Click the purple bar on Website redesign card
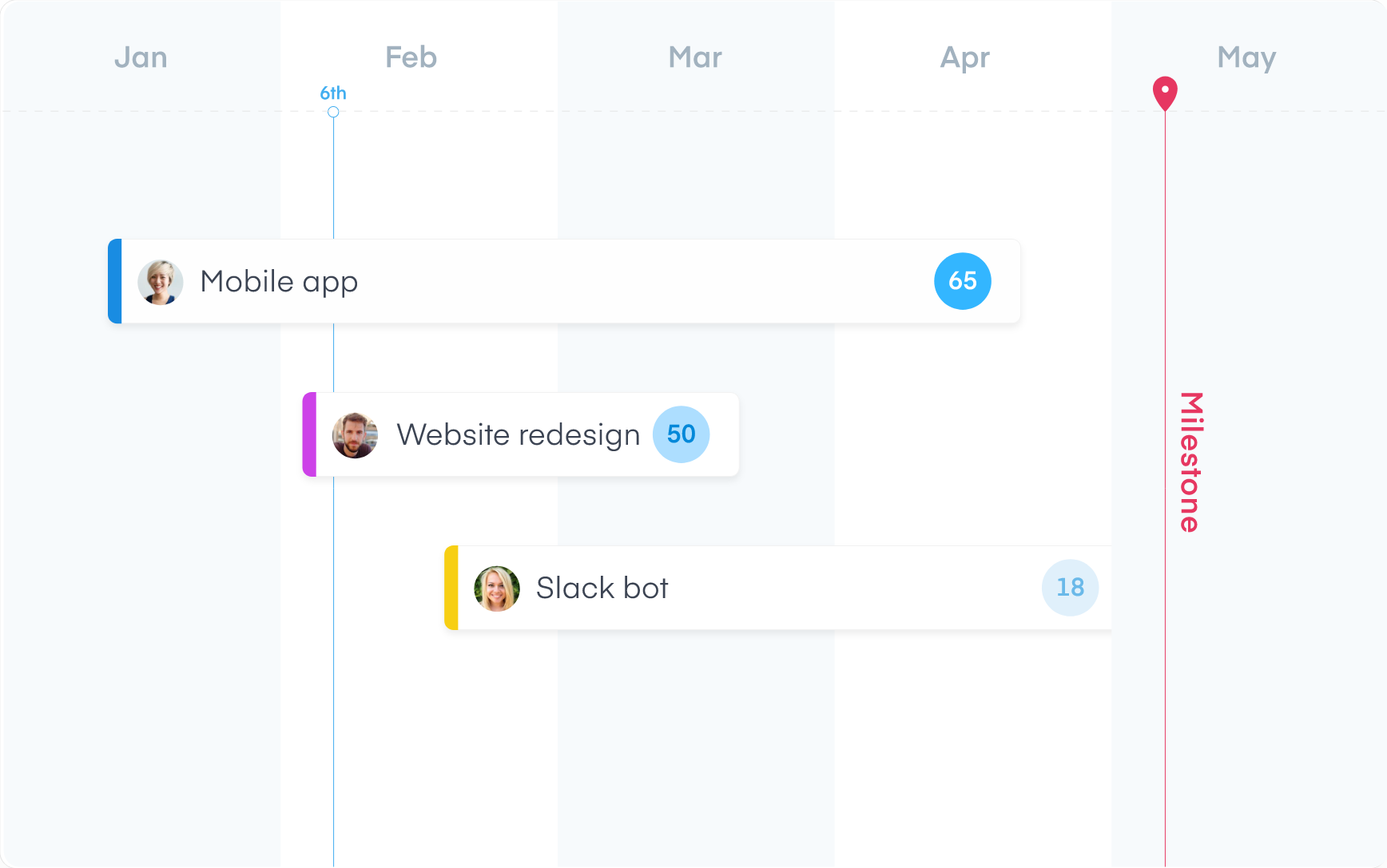This screenshot has height=868, width=1387. (310, 435)
